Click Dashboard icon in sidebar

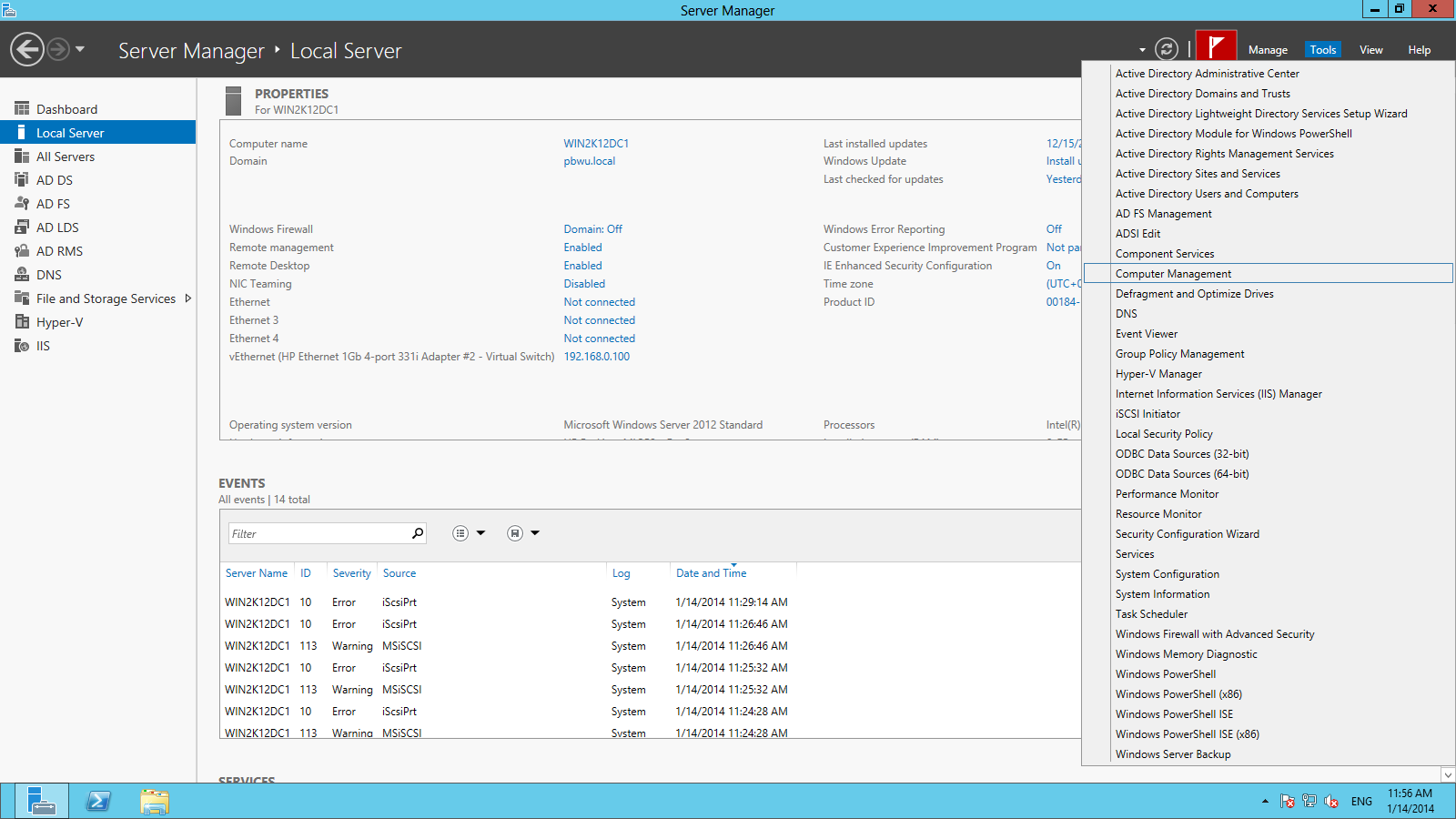[x=22, y=109]
